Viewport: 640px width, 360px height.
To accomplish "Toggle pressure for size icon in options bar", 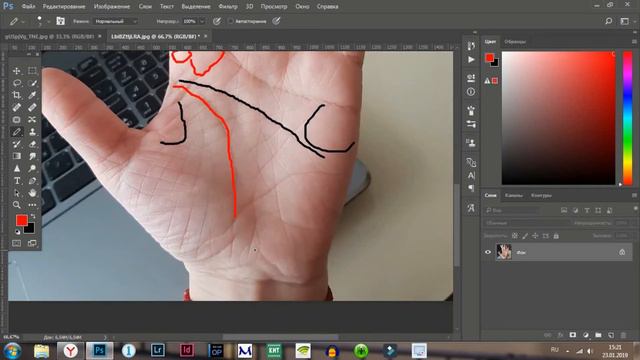I will pos(276,21).
